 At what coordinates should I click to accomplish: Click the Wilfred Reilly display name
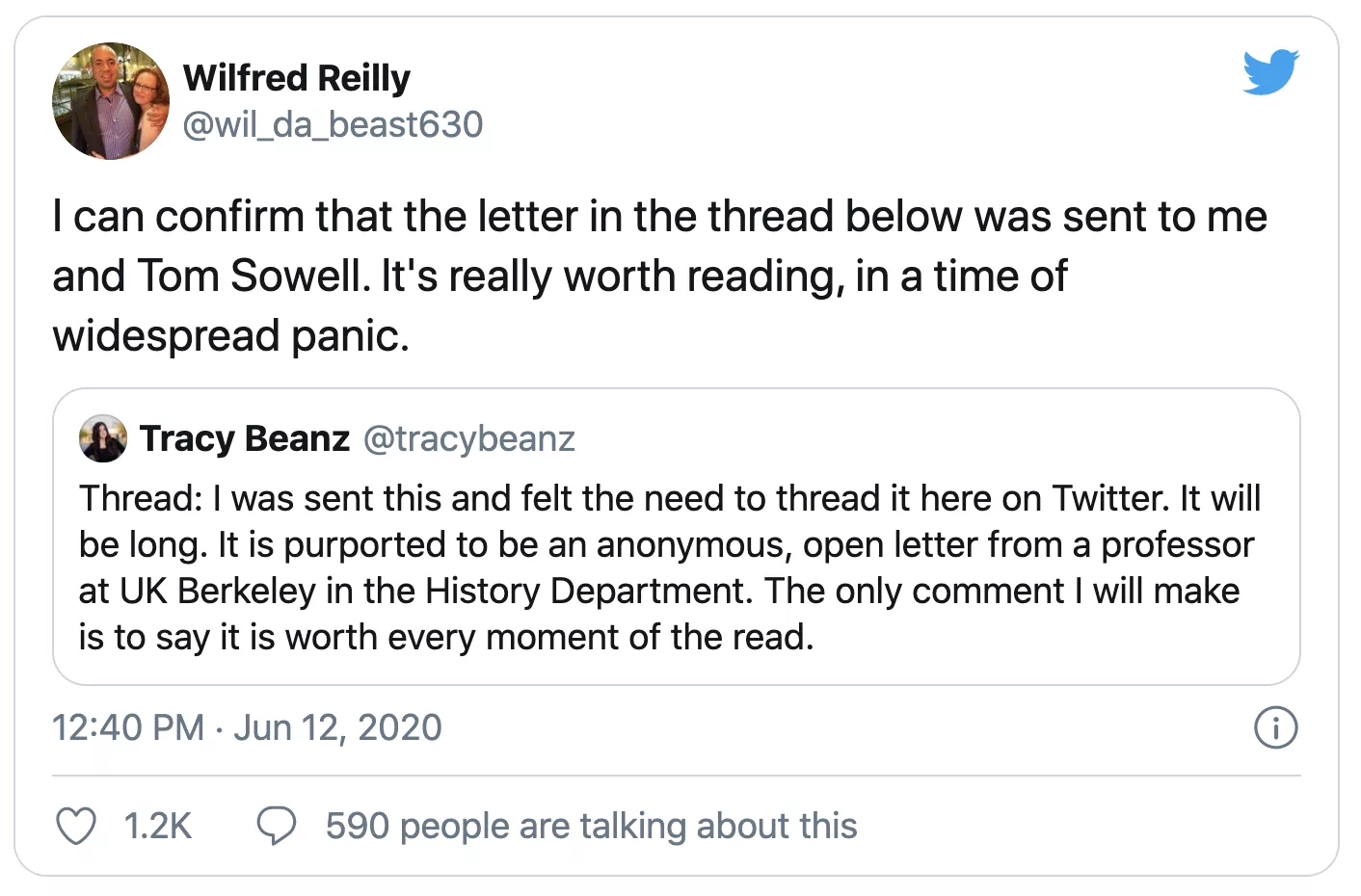pyautogui.click(x=297, y=78)
